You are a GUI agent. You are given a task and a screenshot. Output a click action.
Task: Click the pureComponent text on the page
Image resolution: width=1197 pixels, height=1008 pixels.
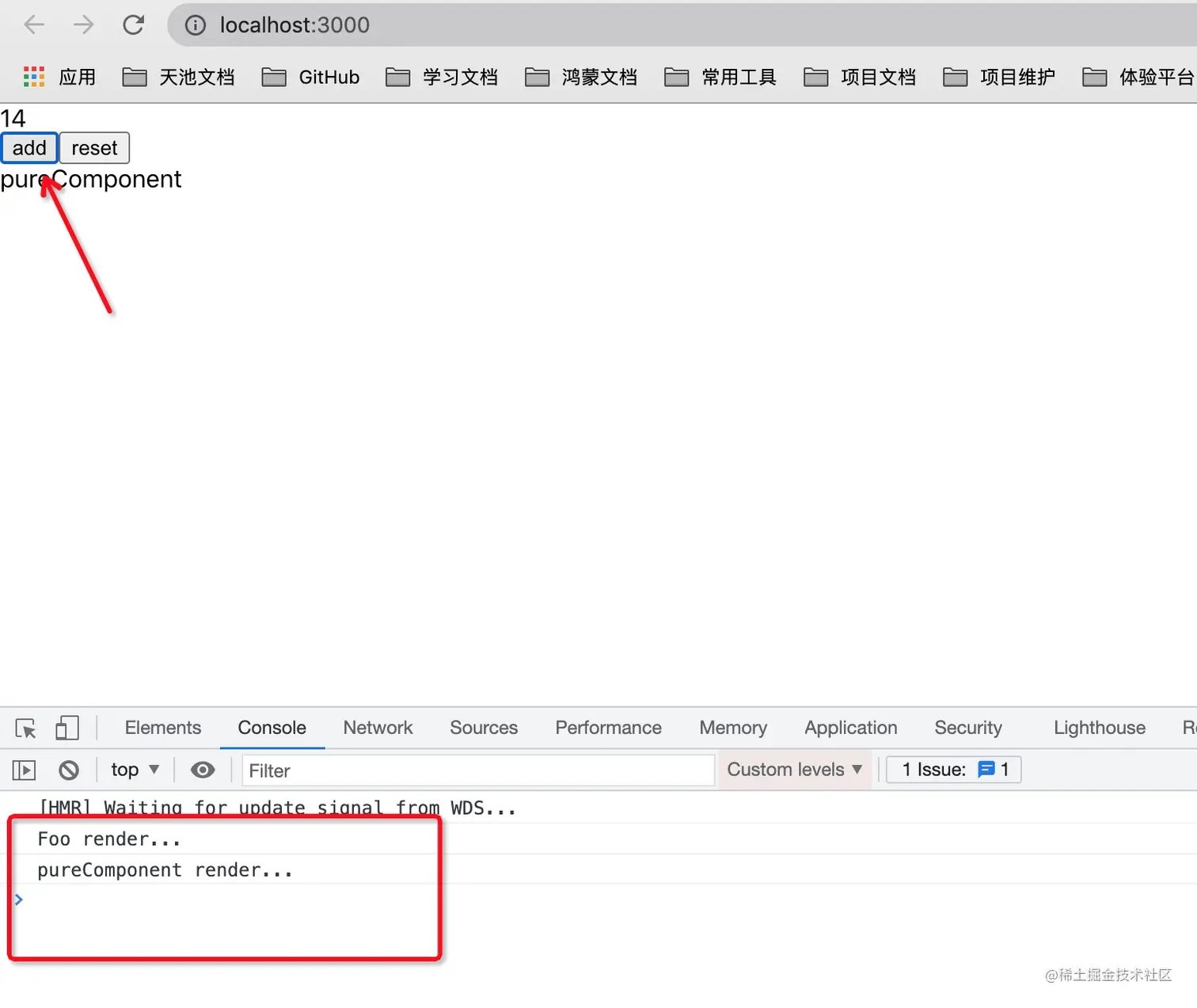[91, 180]
